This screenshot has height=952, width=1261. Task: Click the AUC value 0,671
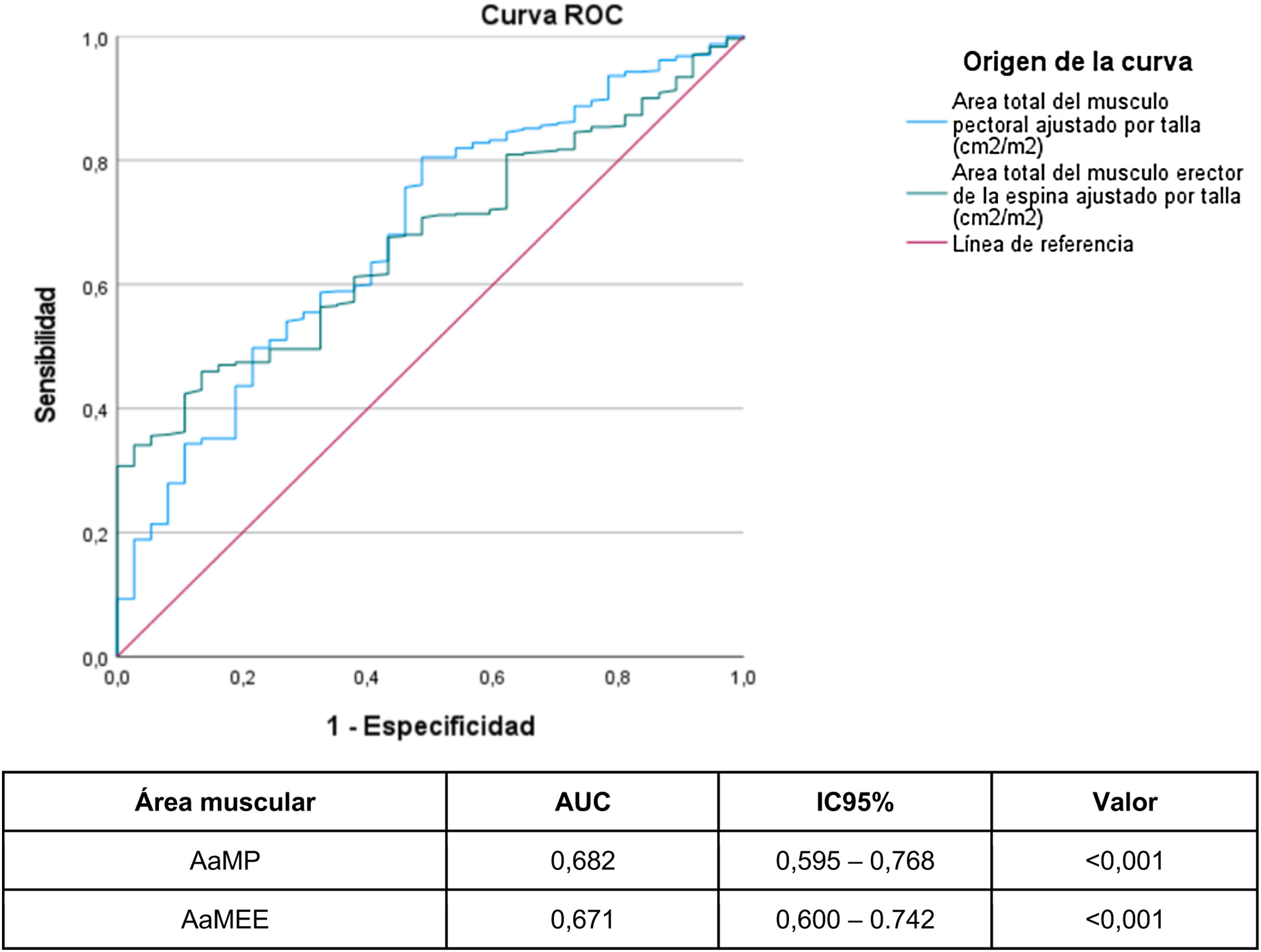pos(582,919)
